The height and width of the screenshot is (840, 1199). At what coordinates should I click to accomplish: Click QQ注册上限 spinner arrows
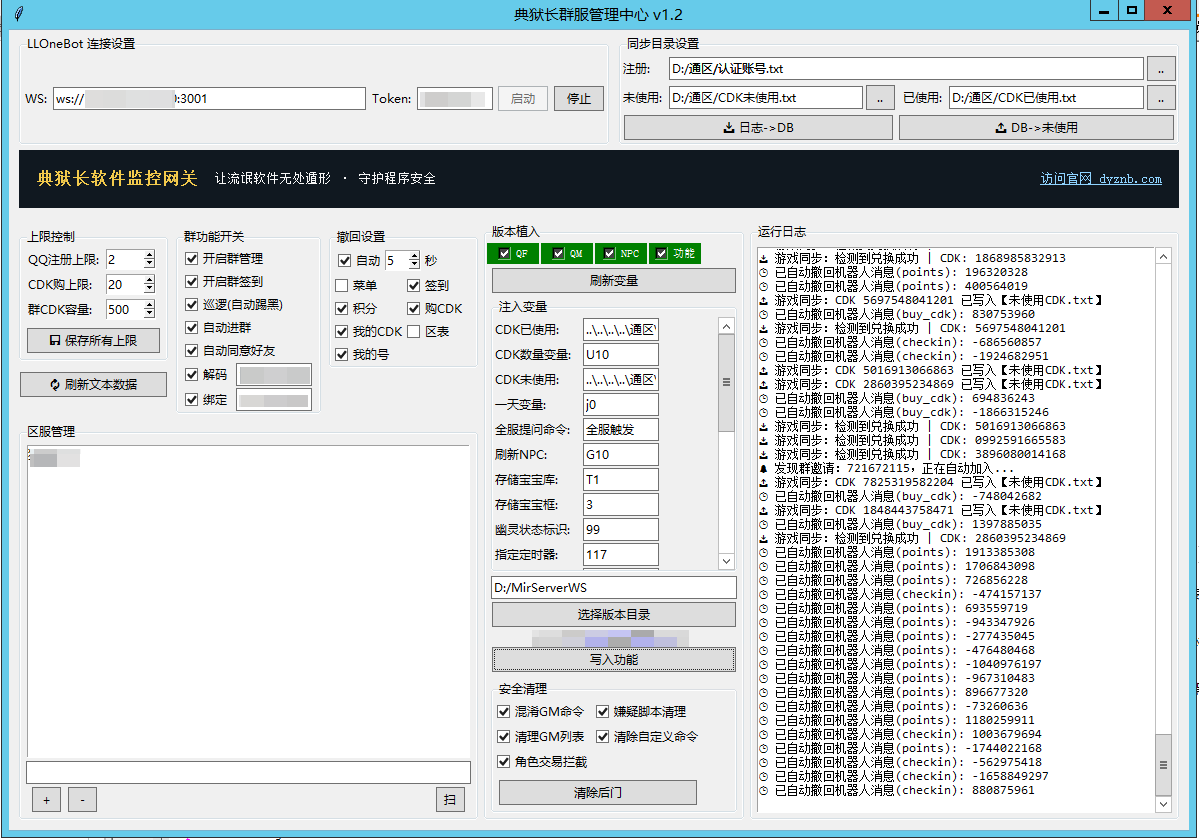tap(149, 259)
